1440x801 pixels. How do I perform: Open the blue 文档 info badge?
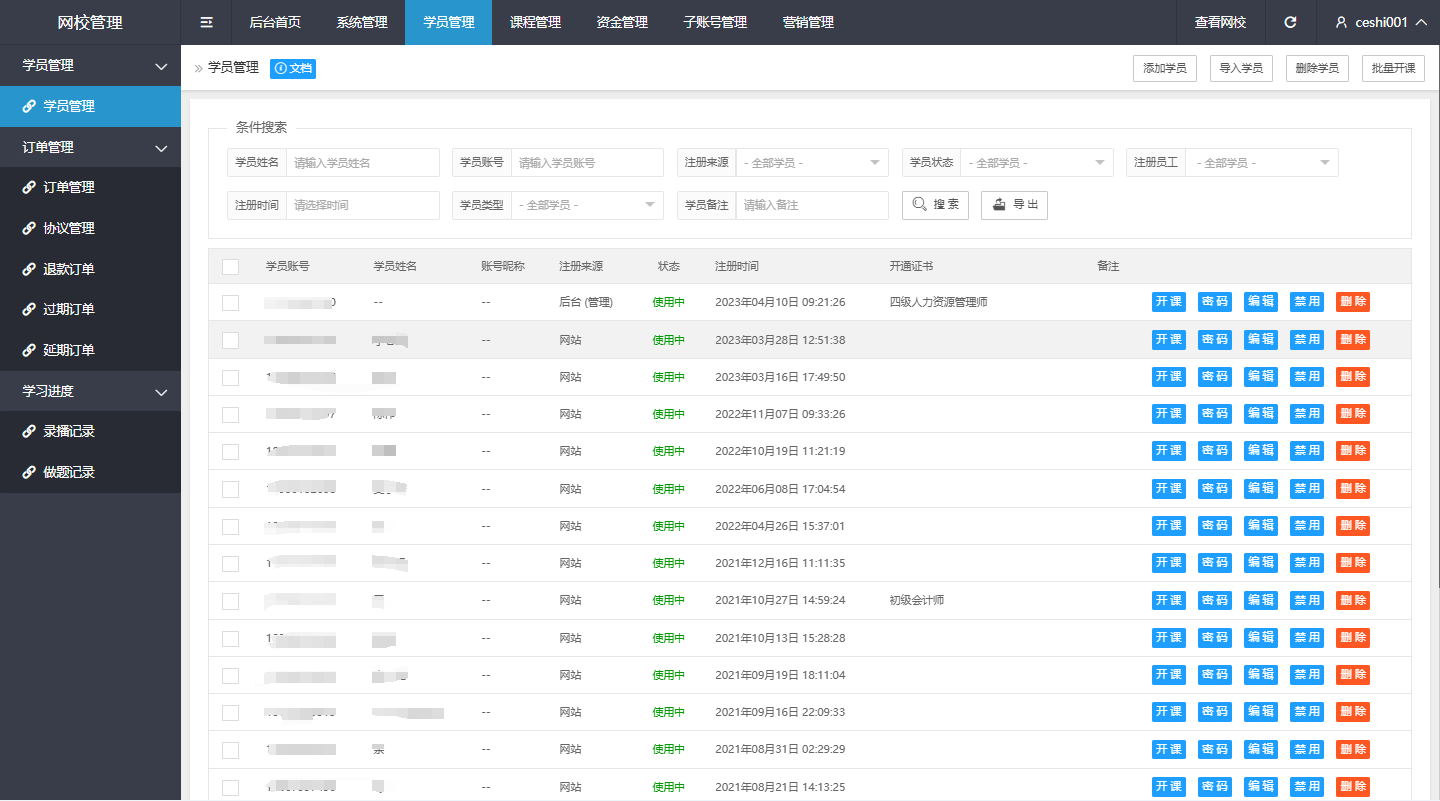point(293,68)
